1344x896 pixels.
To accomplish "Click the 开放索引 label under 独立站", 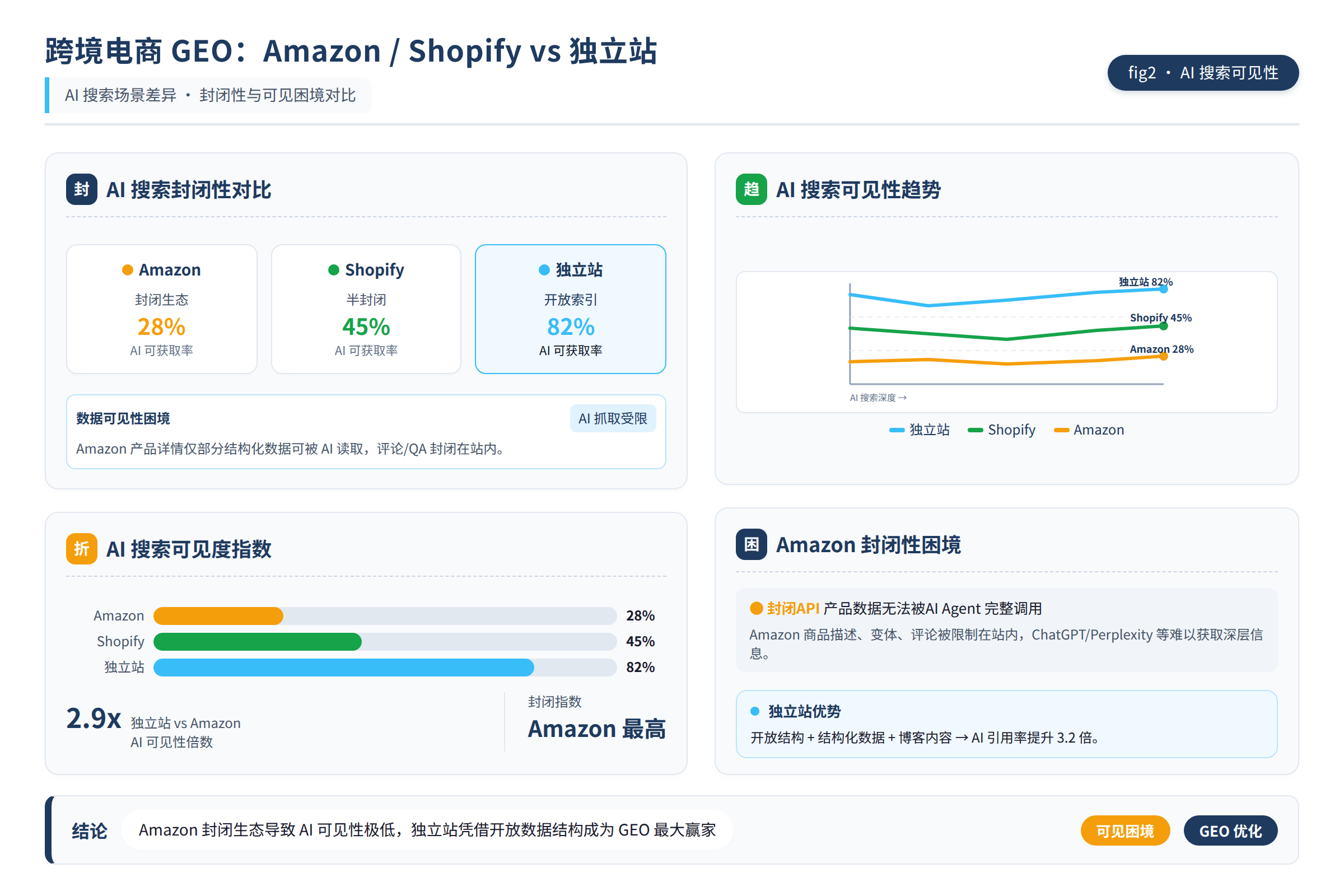I will click(570, 300).
